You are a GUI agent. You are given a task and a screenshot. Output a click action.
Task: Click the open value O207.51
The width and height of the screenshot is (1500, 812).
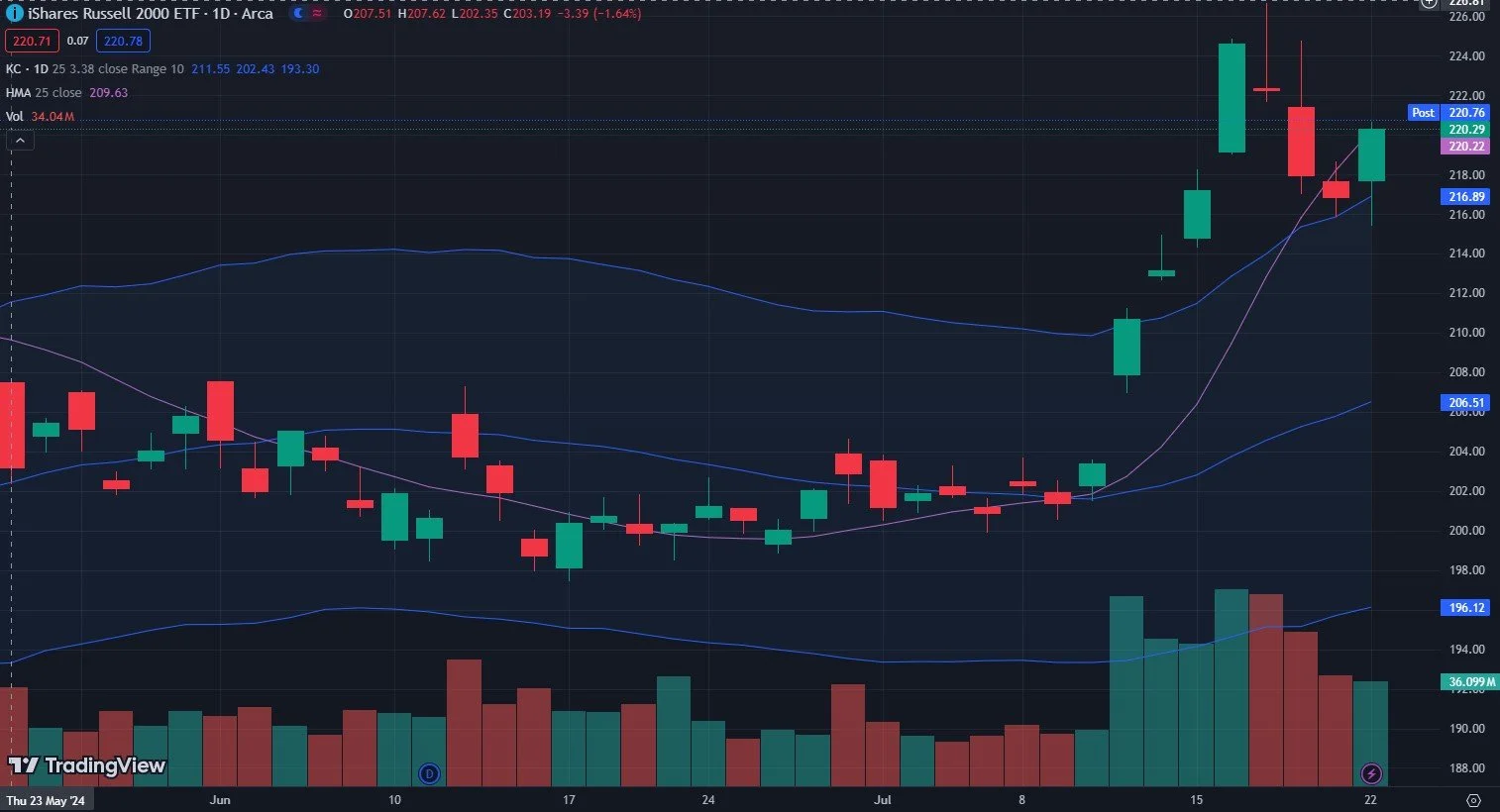[368, 14]
